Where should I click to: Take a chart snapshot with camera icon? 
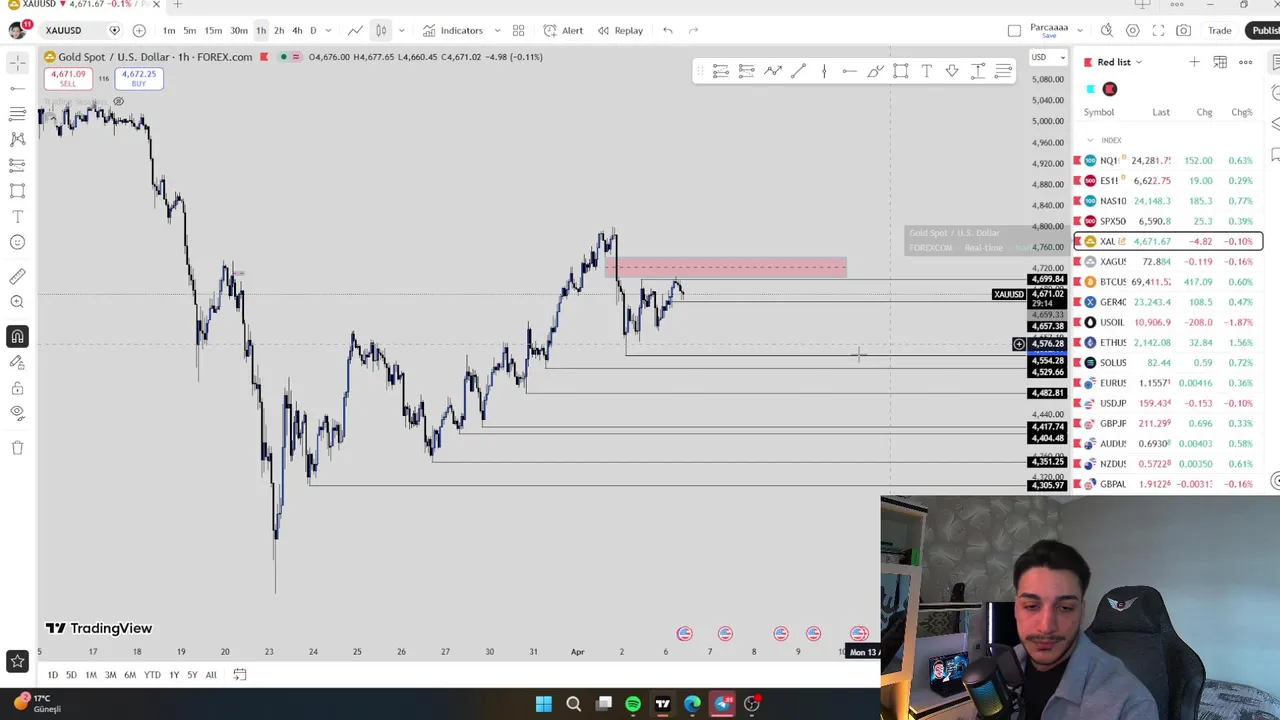click(x=1183, y=30)
